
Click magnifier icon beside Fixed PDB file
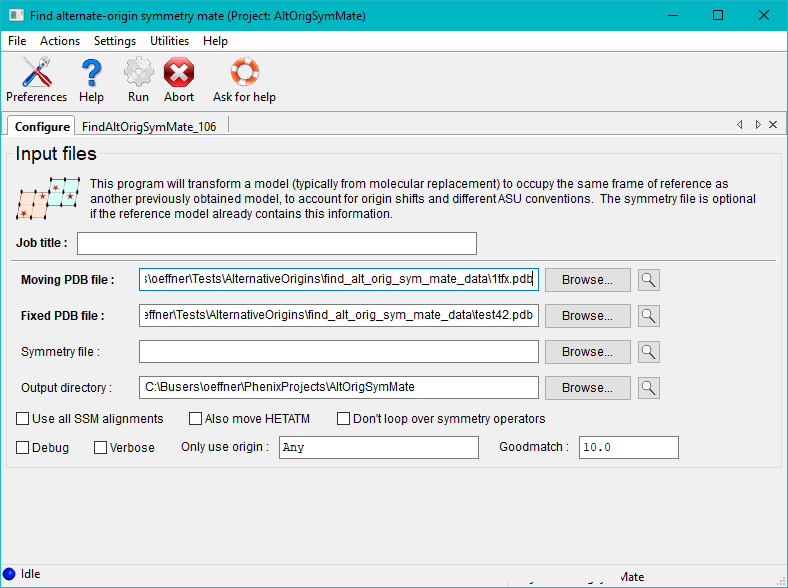point(649,316)
